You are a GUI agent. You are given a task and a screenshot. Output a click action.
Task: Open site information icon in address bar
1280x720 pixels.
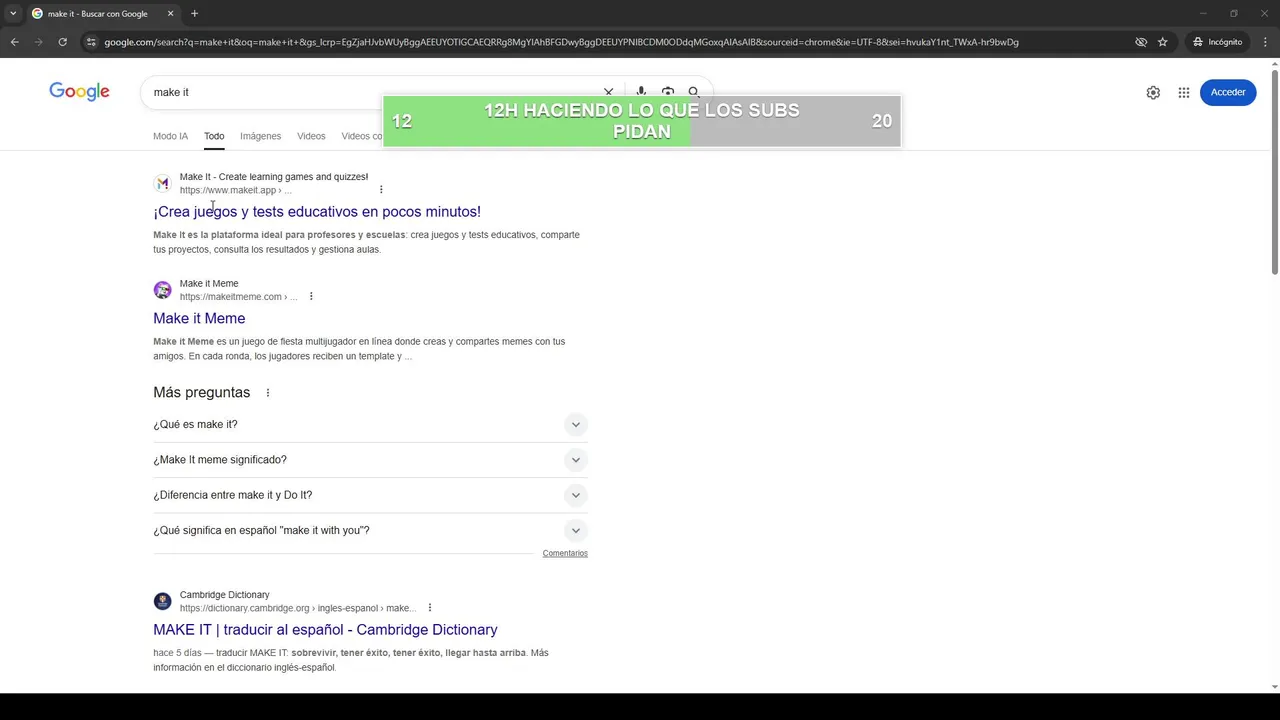pyautogui.click(x=91, y=42)
